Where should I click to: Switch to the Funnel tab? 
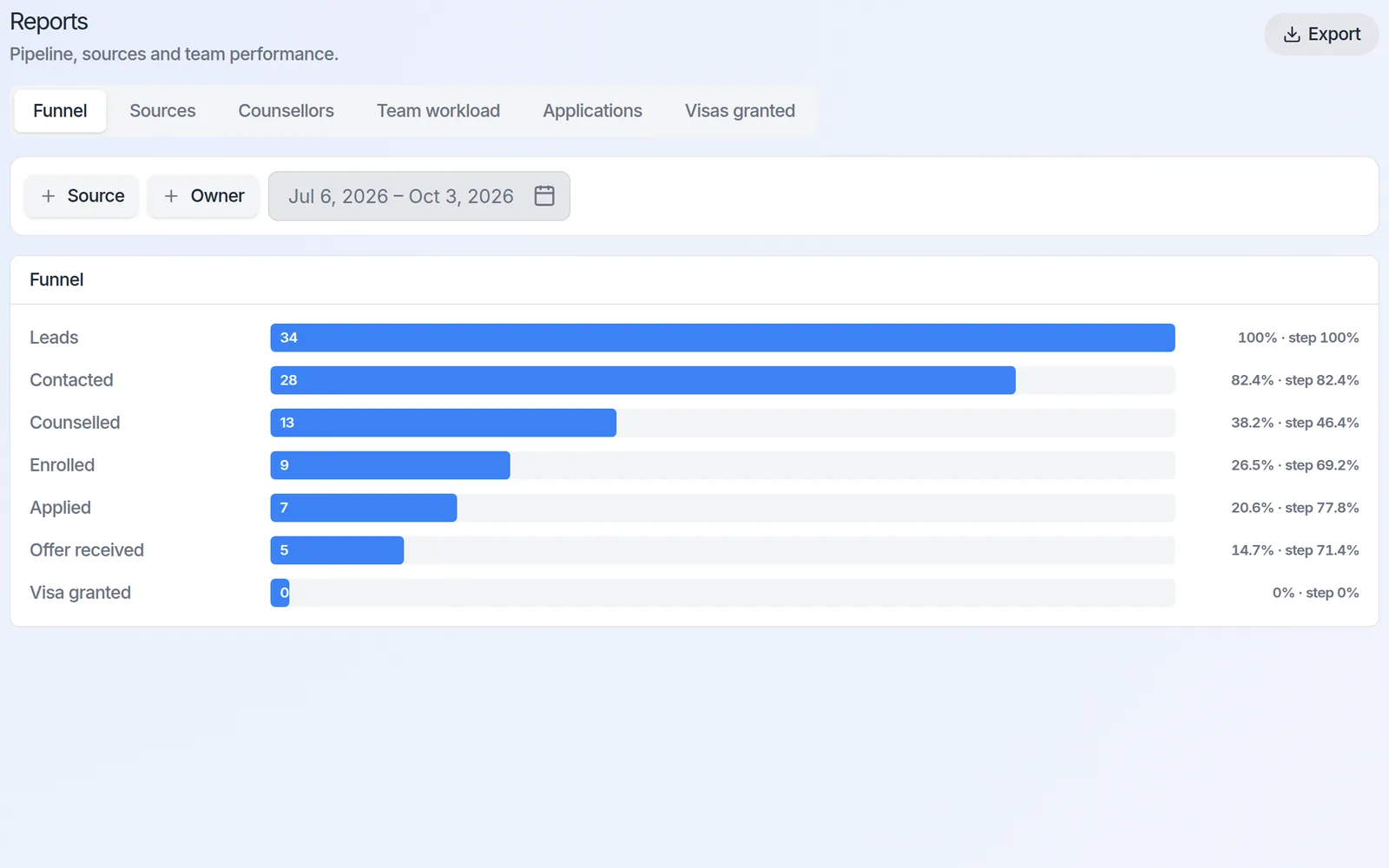(x=60, y=111)
